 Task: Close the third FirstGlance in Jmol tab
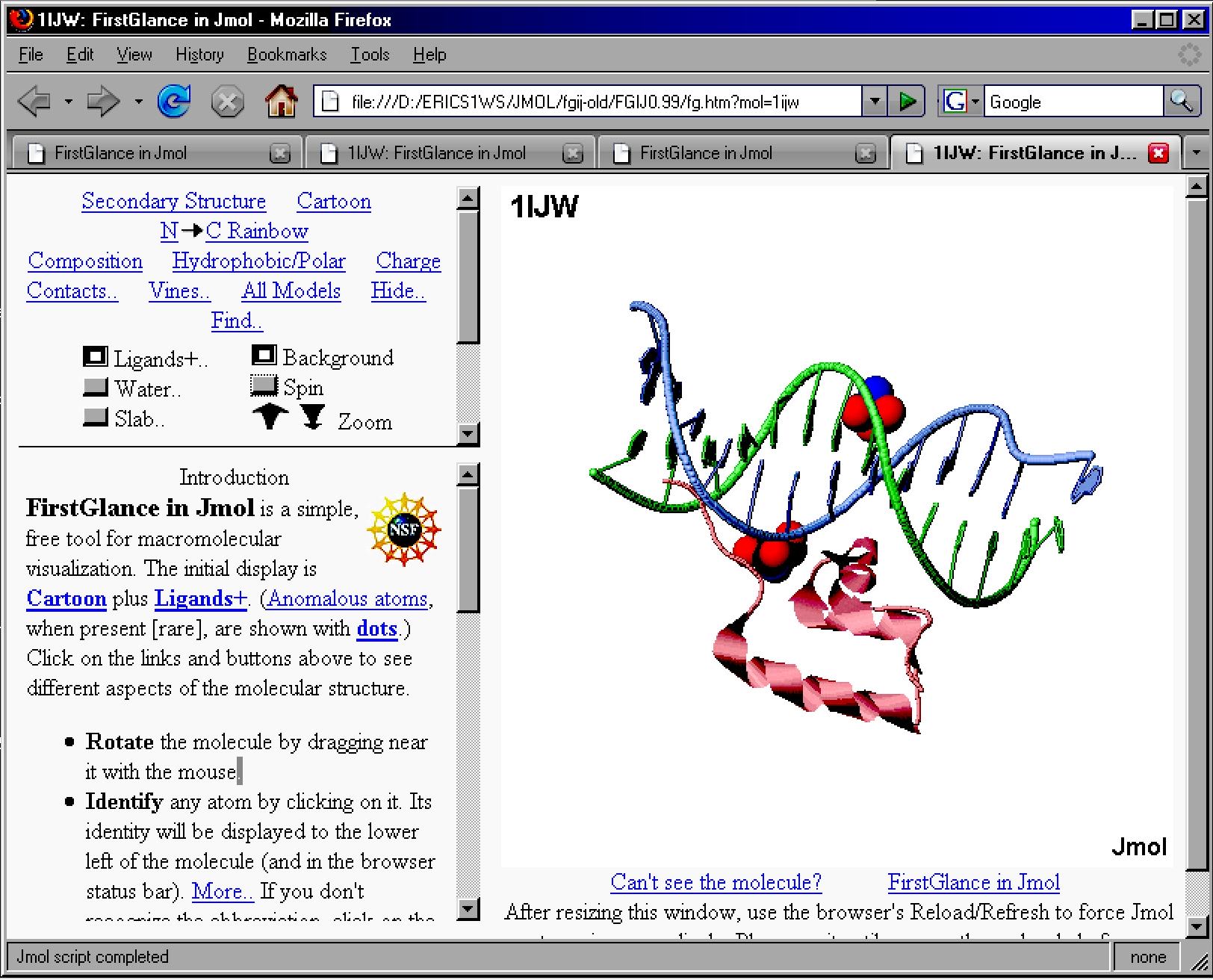point(866,153)
